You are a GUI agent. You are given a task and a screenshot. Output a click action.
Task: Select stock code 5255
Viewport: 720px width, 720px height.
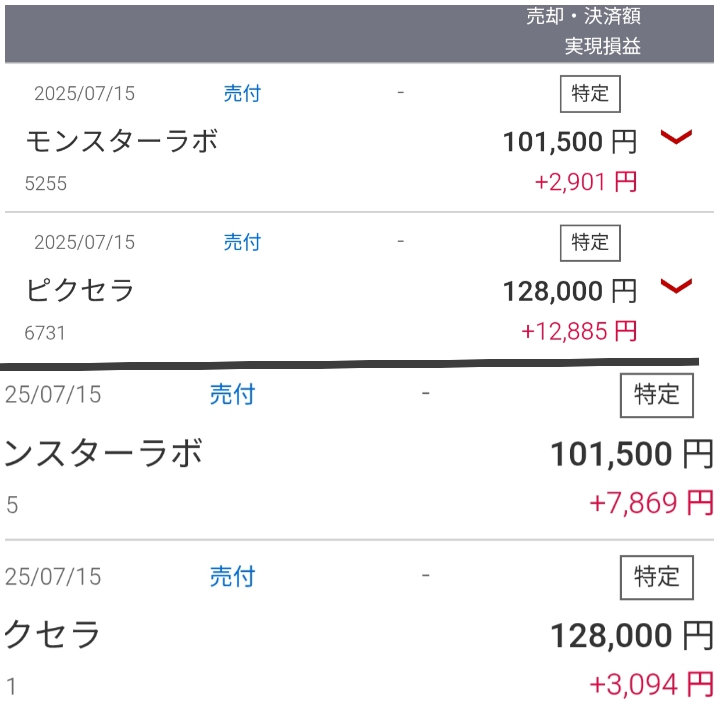pos(46,183)
